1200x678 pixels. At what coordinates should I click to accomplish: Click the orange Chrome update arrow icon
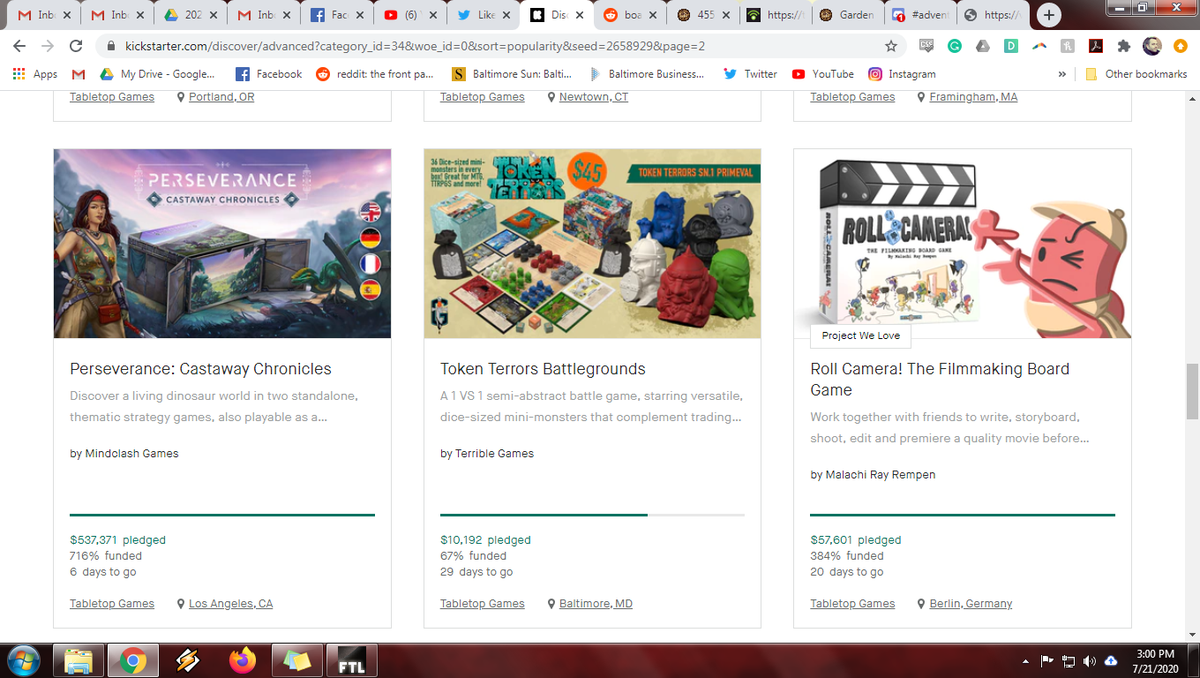(x=1180, y=46)
